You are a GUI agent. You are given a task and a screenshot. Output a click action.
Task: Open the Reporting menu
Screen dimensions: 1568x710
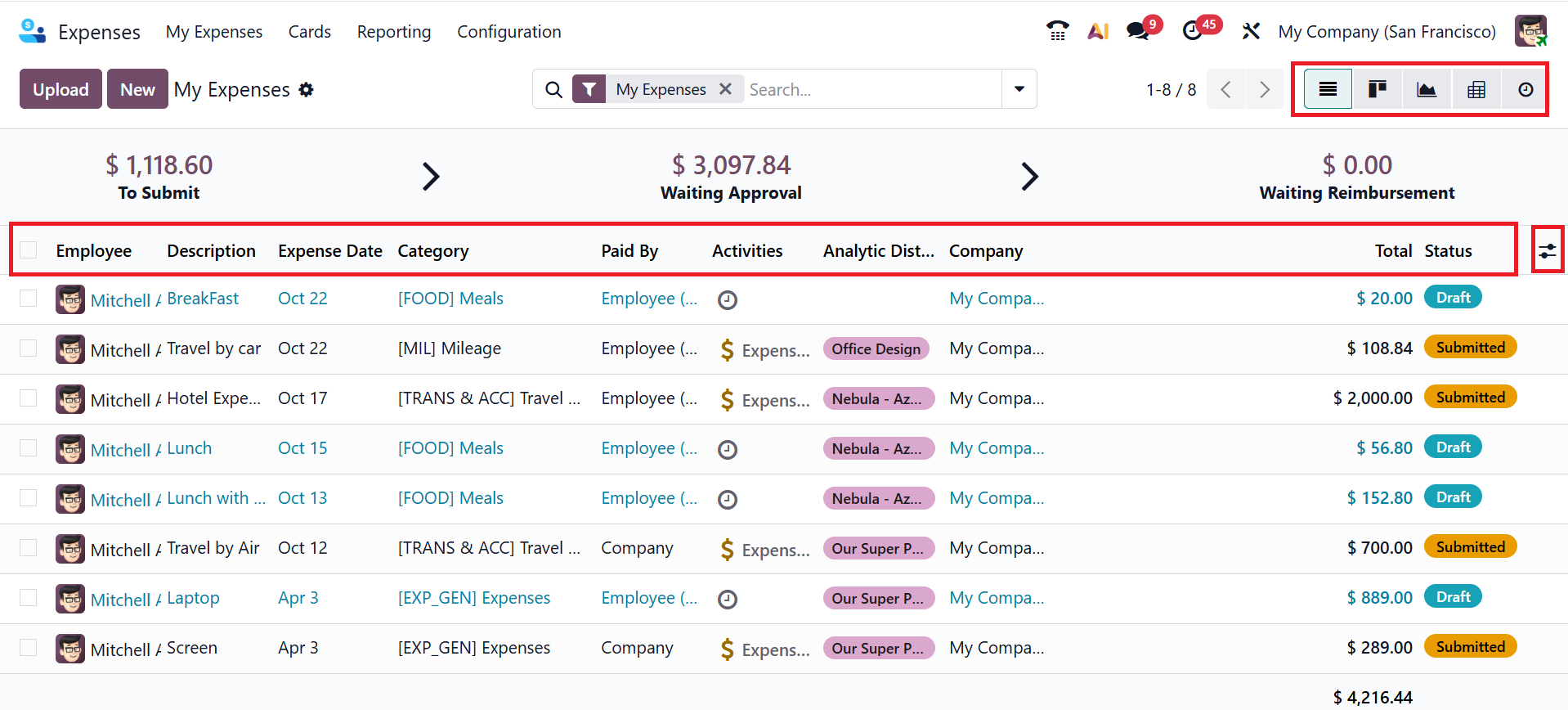click(394, 32)
